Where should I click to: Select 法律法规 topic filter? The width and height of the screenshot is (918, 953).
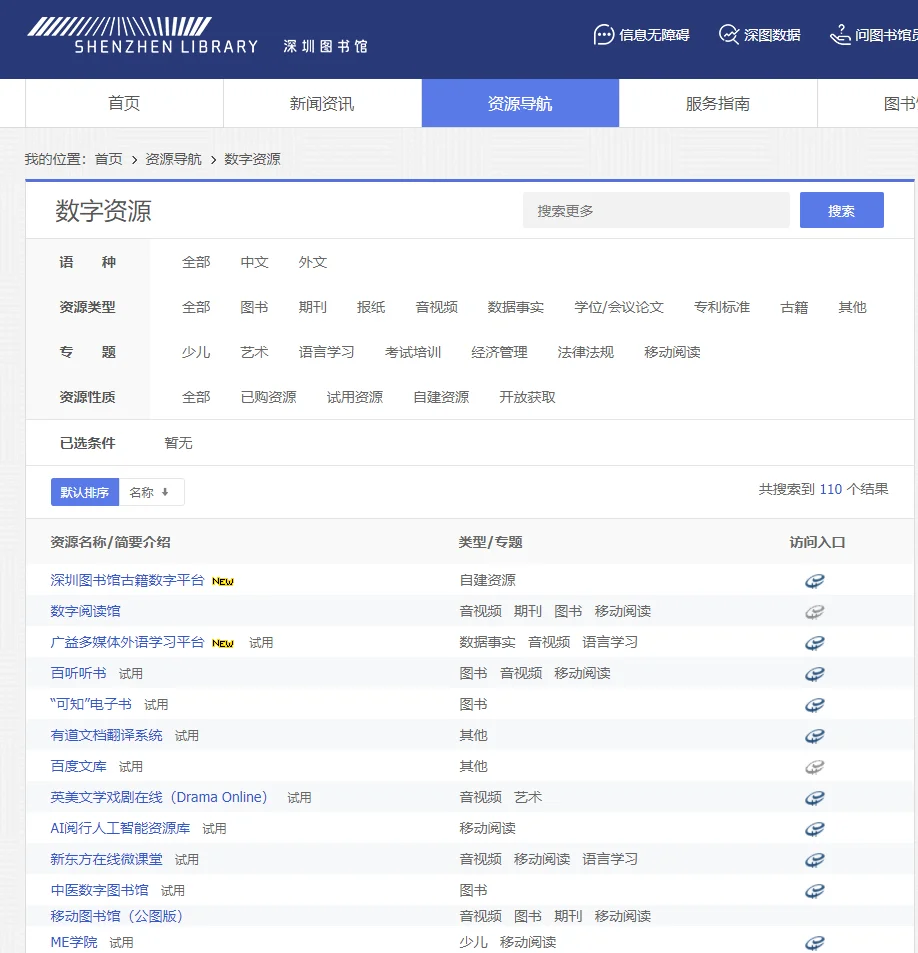point(585,352)
